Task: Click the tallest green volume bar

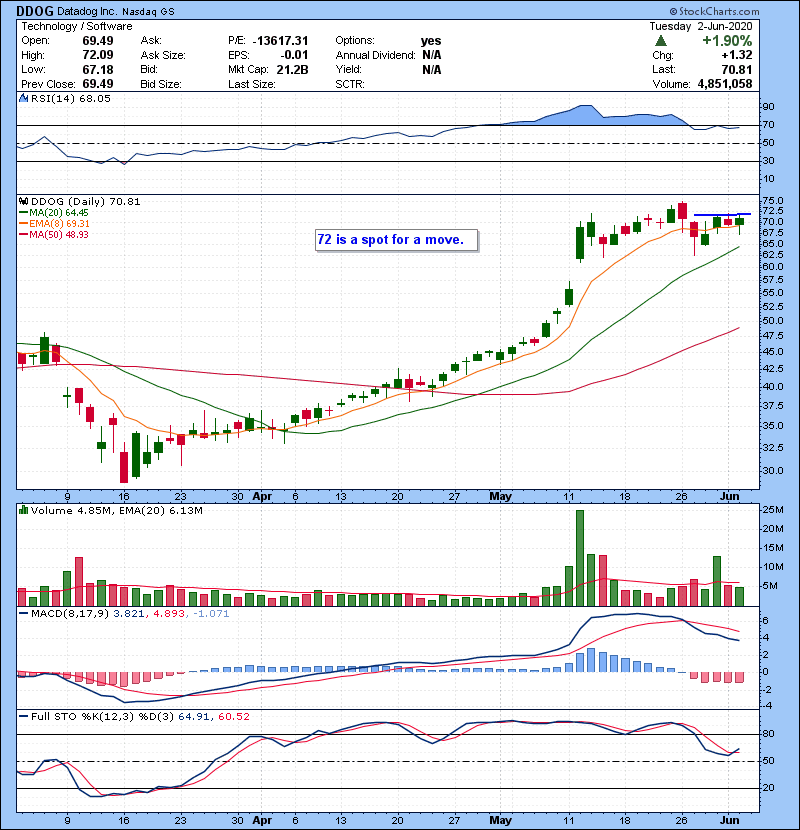Action: coord(580,558)
